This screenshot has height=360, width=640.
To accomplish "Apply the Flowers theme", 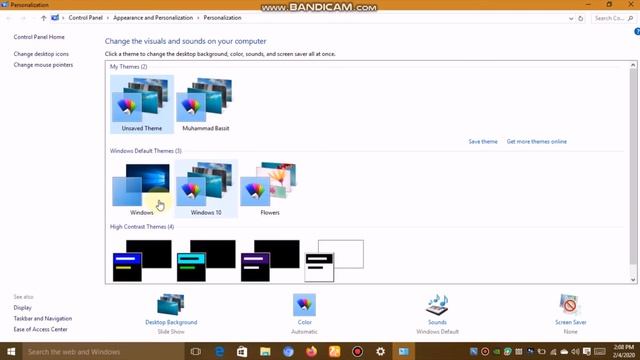I will pyautogui.click(x=270, y=189).
